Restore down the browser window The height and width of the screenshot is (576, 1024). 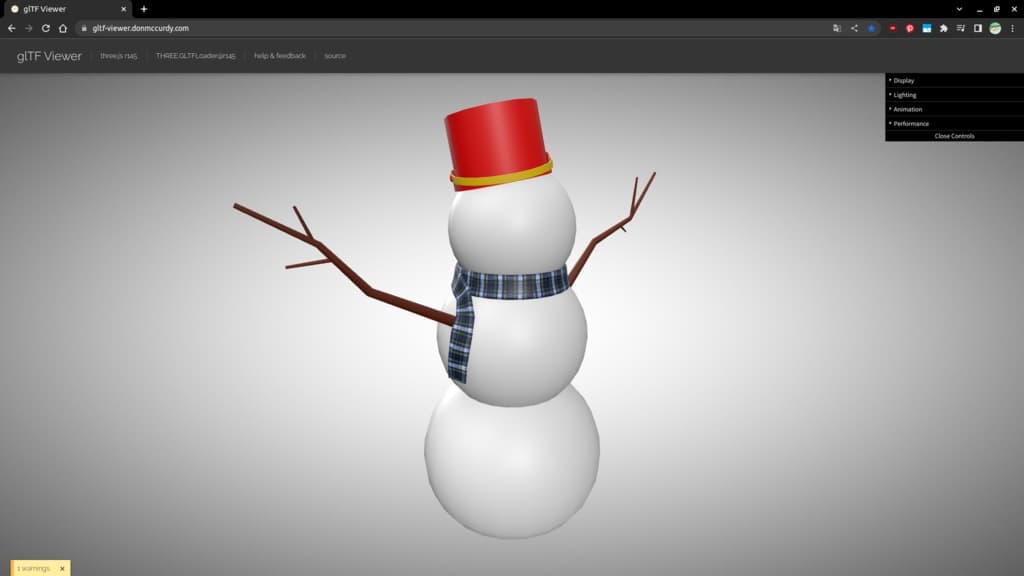[x=997, y=9]
